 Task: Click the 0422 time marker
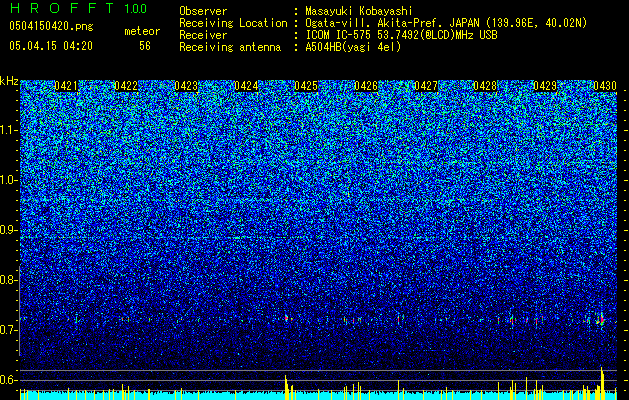click(x=126, y=86)
